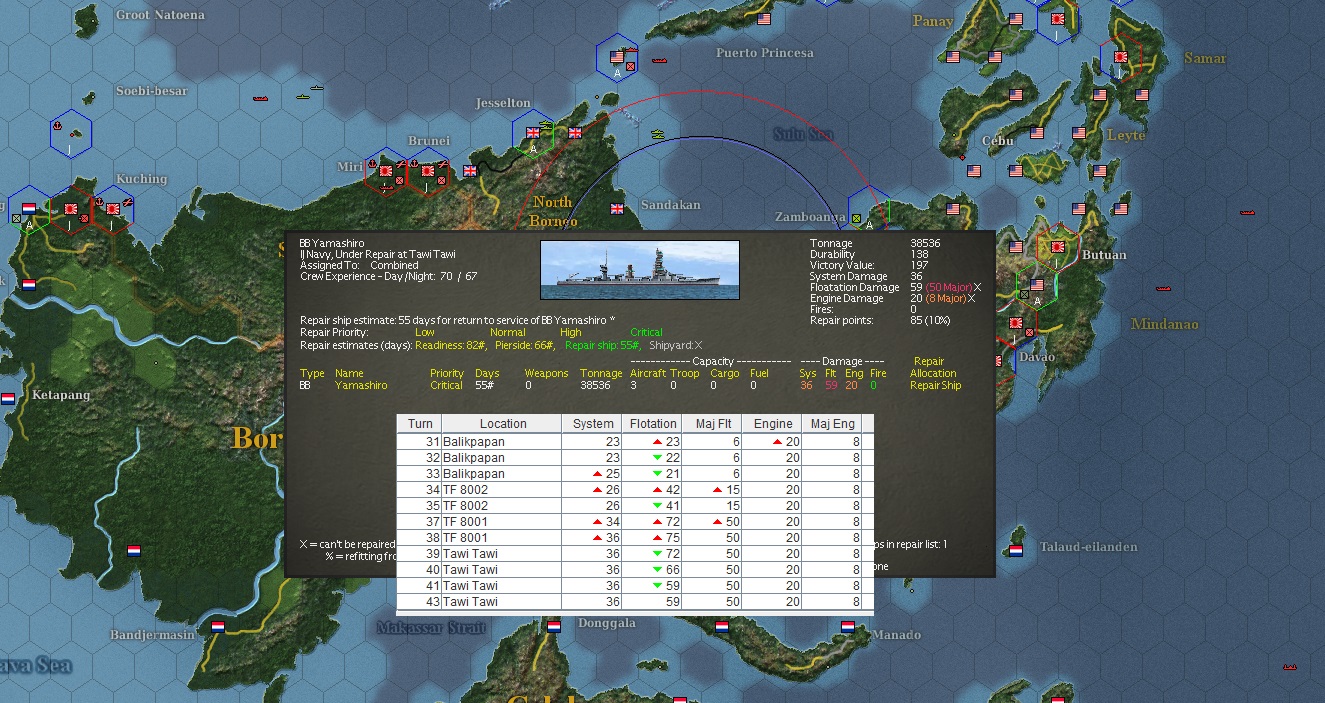
Task: Sort ship list by Weapons column
Action: coord(546,373)
